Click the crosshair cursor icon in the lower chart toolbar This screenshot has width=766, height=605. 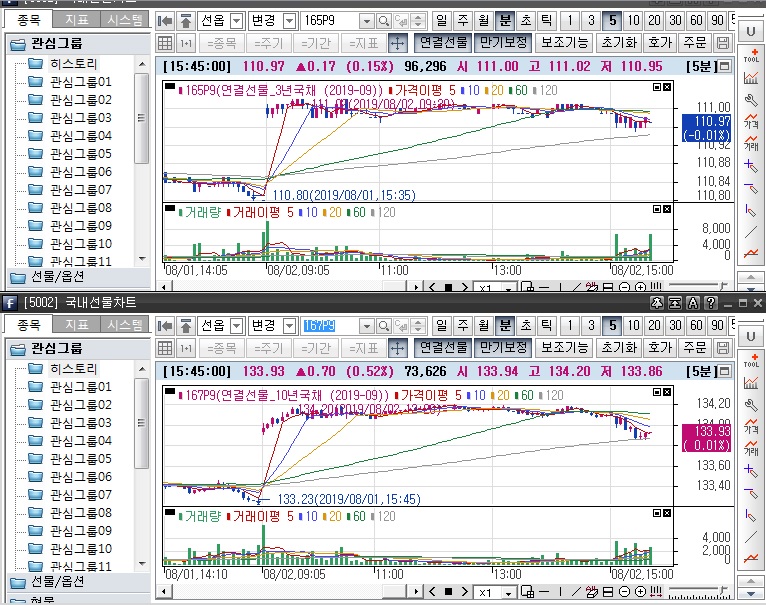click(x=397, y=348)
